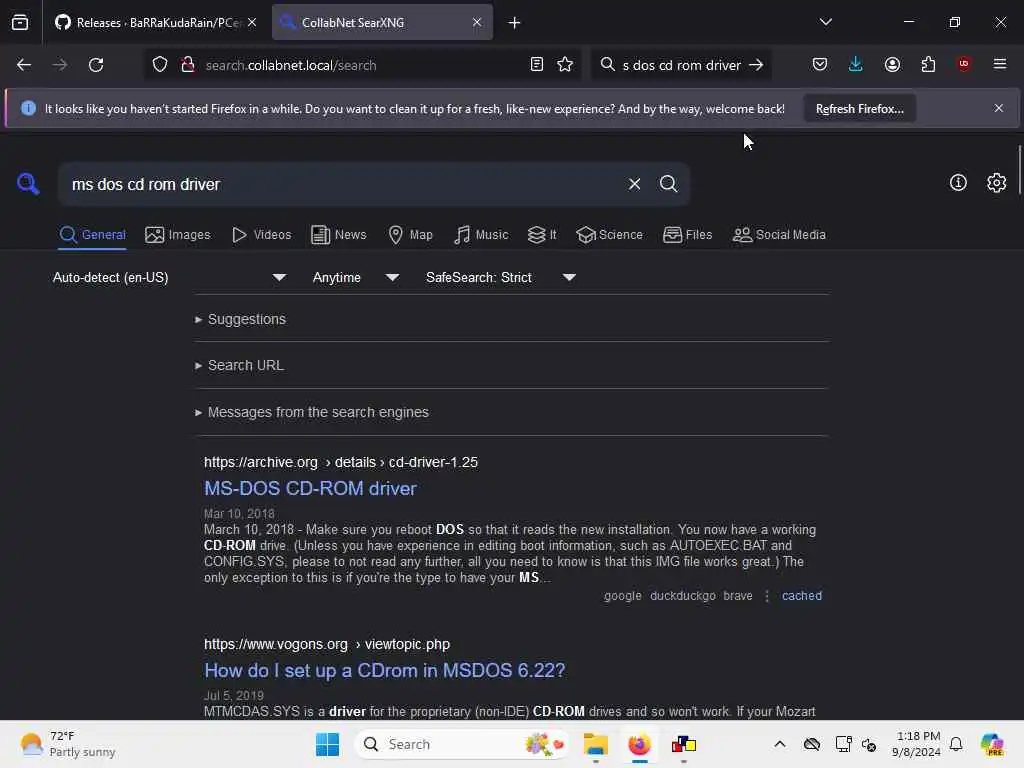Open How do I set up a CDrom result
Viewport: 1024px width, 768px height.
click(x=385, y=671)
